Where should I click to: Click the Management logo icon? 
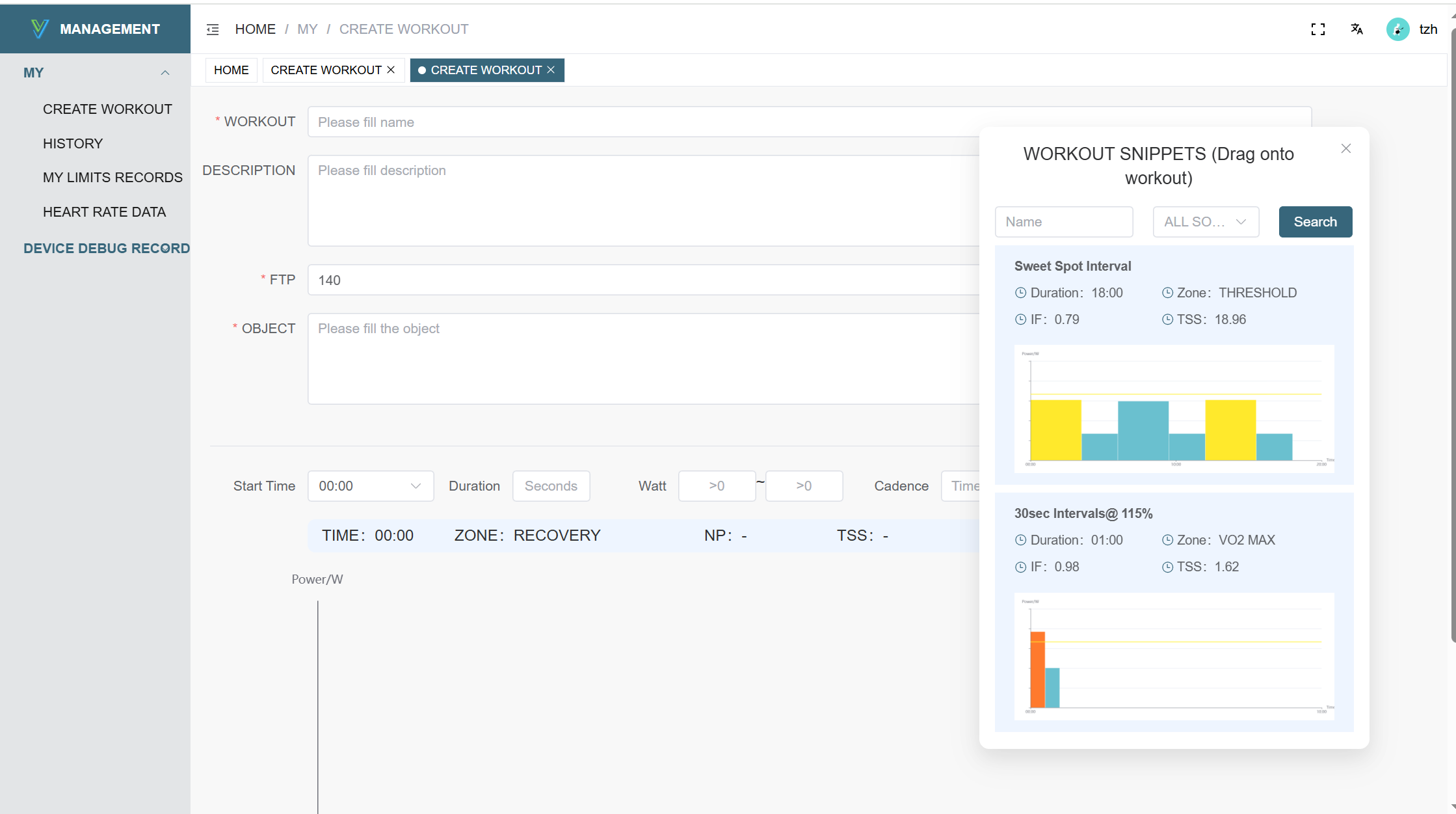[x=40, y=29]
